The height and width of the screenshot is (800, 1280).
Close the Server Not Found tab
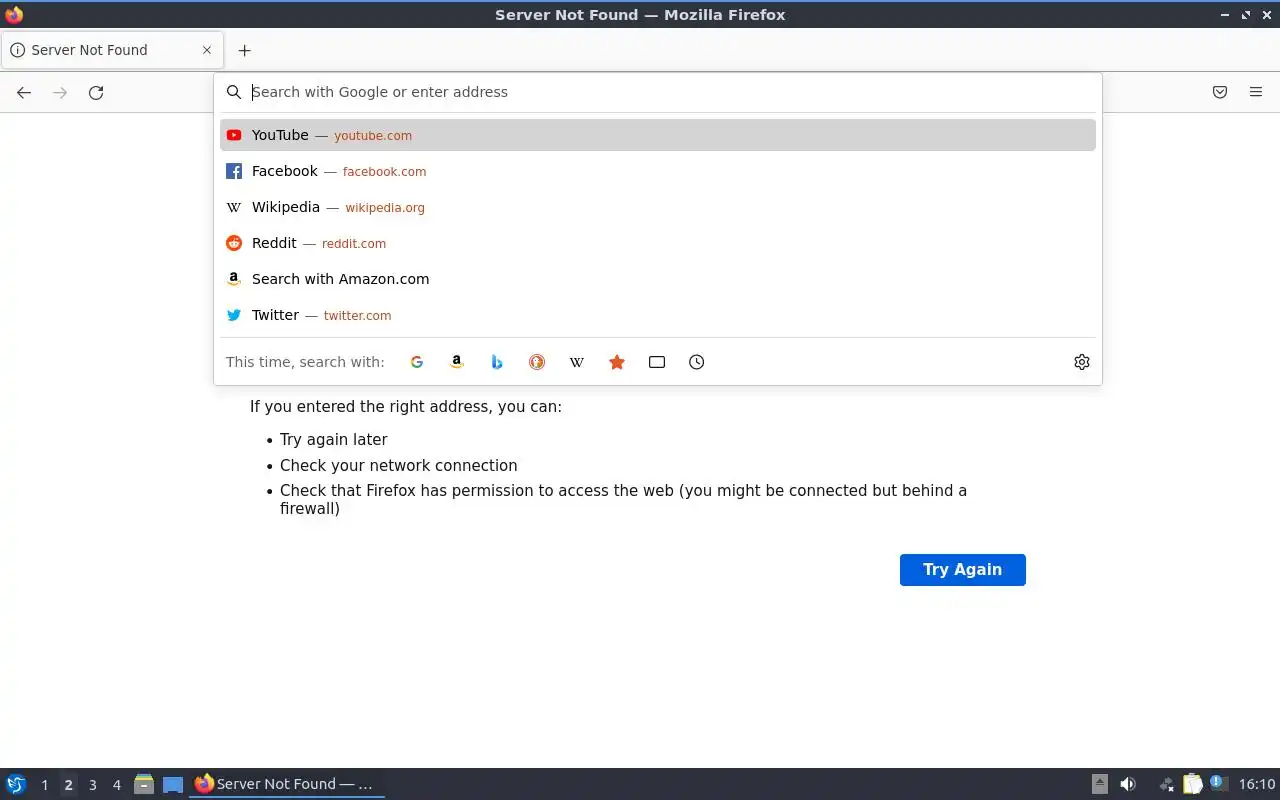click(x=207, y=50)
